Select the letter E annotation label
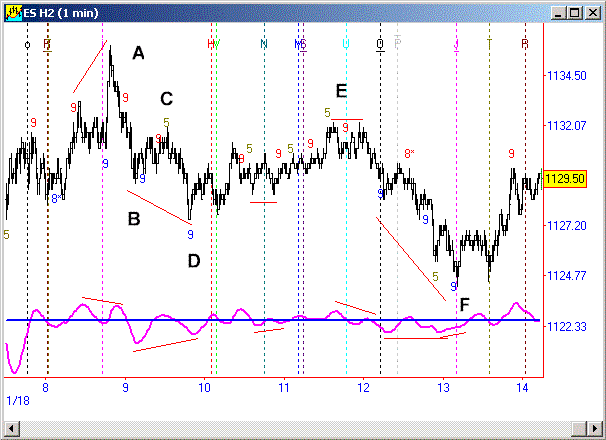Image resolution: width=606 pixels, height=440 pixels. pos(341,91)
